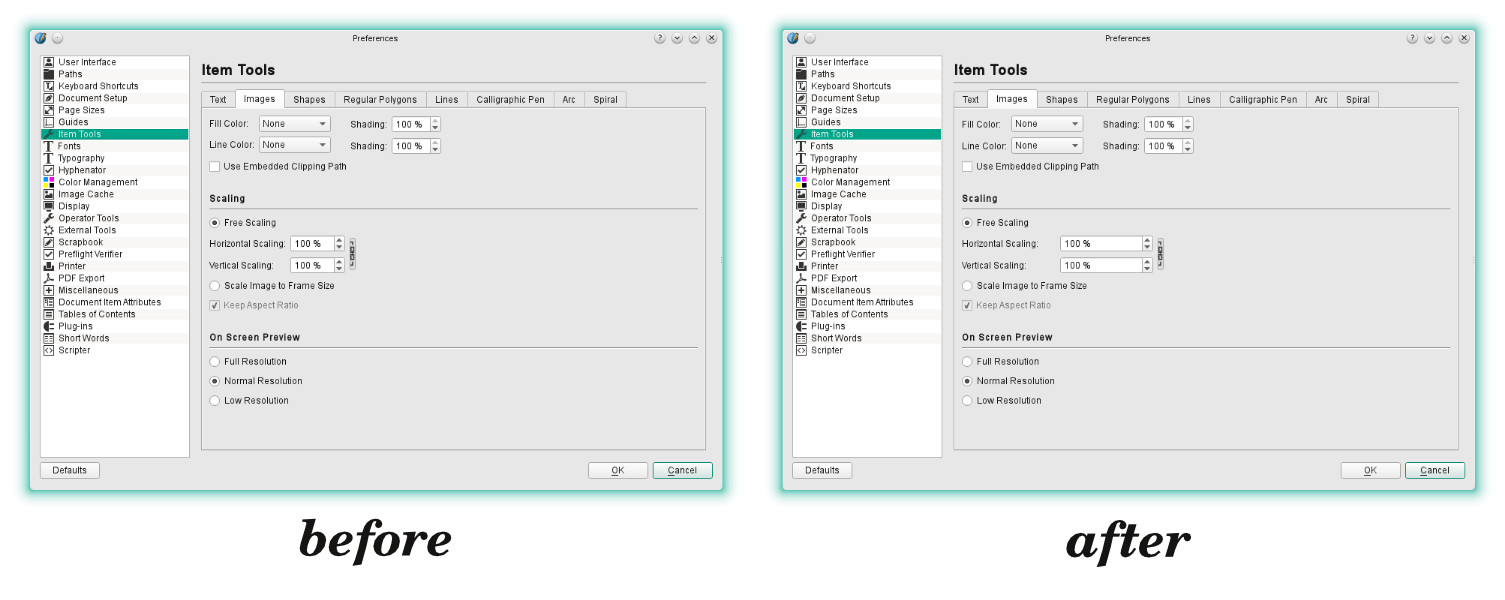Screen dimensions: 1505x600
Task: Open the Fill Color combo box in the after dialog
Action: pos(1046,124)
